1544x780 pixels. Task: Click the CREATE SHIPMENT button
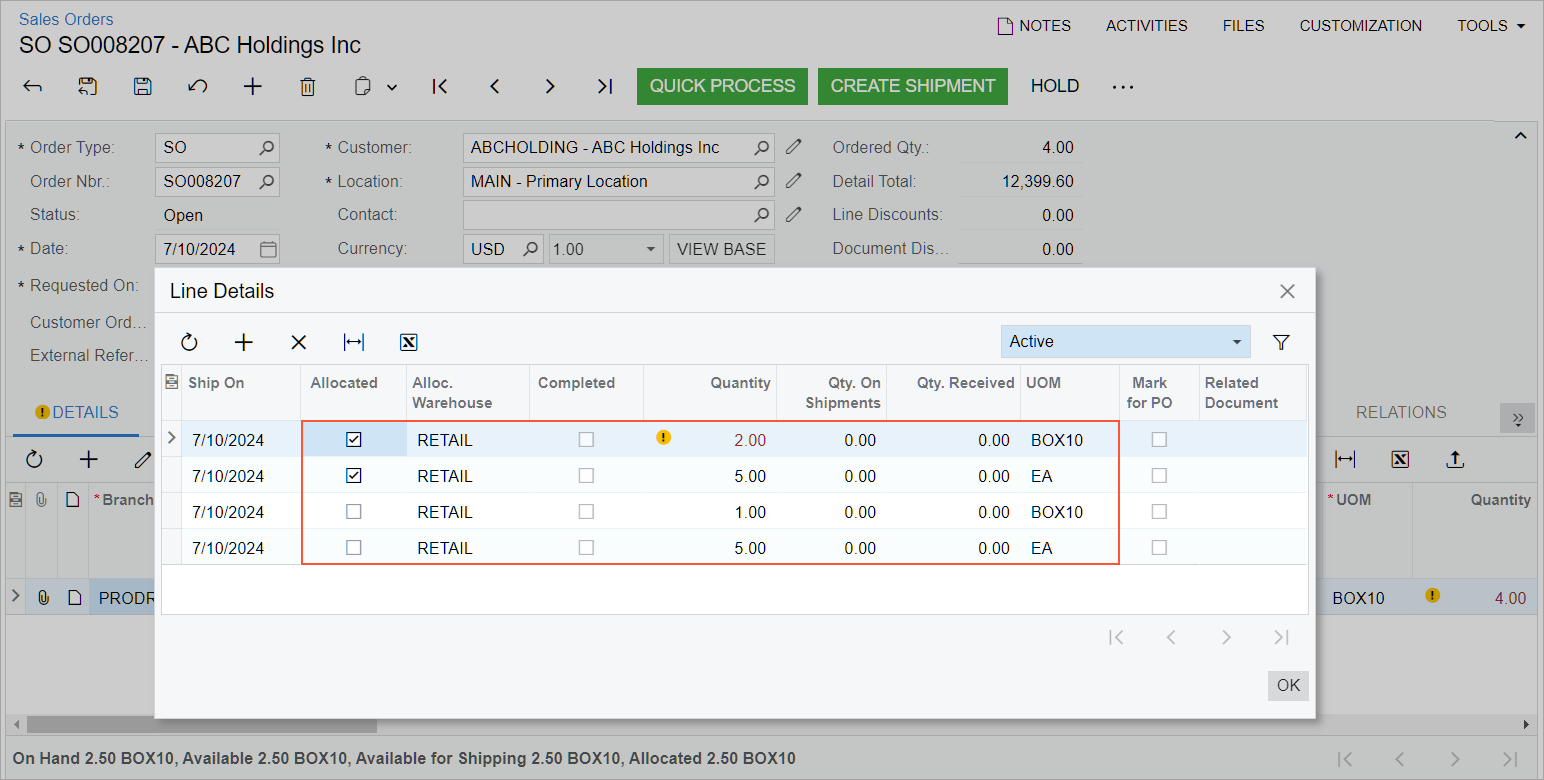click(x=913, y=86)
